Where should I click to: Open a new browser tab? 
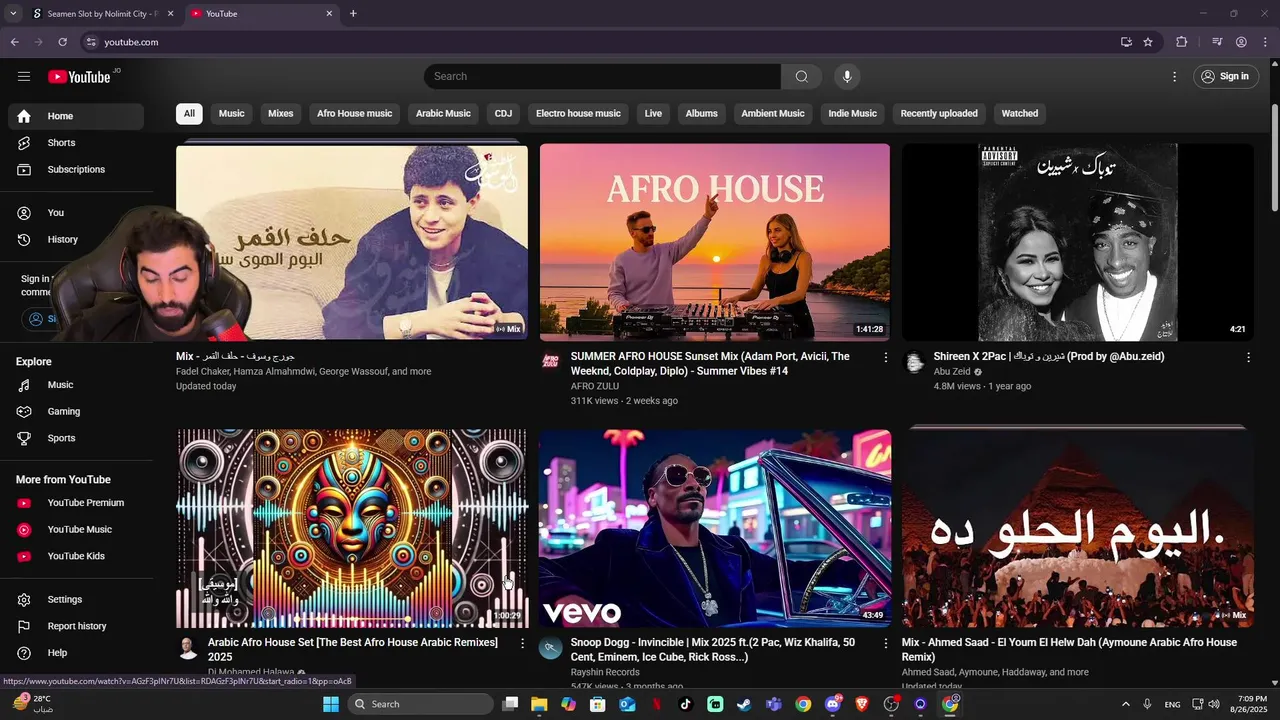(353, 14)
